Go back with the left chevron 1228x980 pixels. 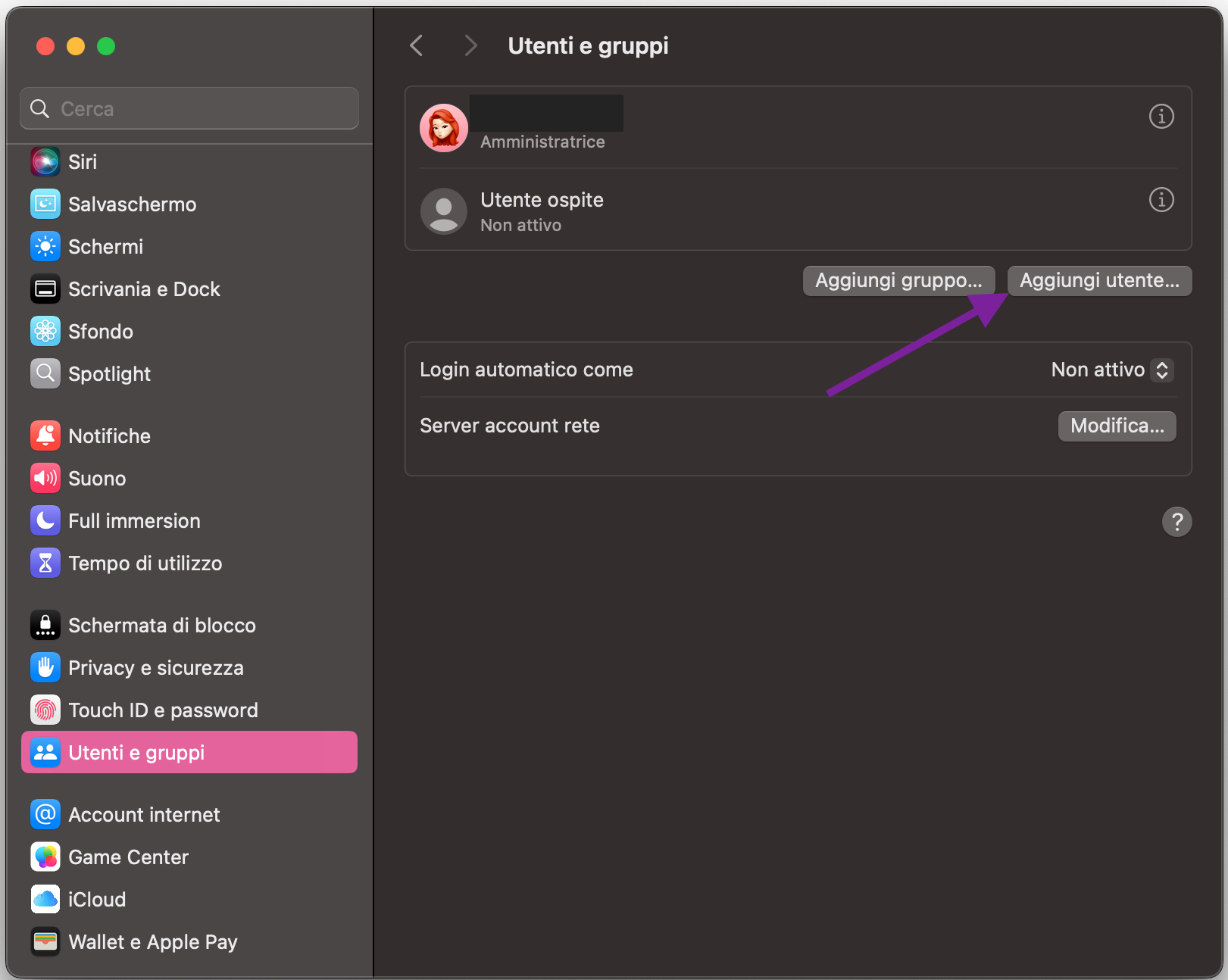click(x=416, y=45)
